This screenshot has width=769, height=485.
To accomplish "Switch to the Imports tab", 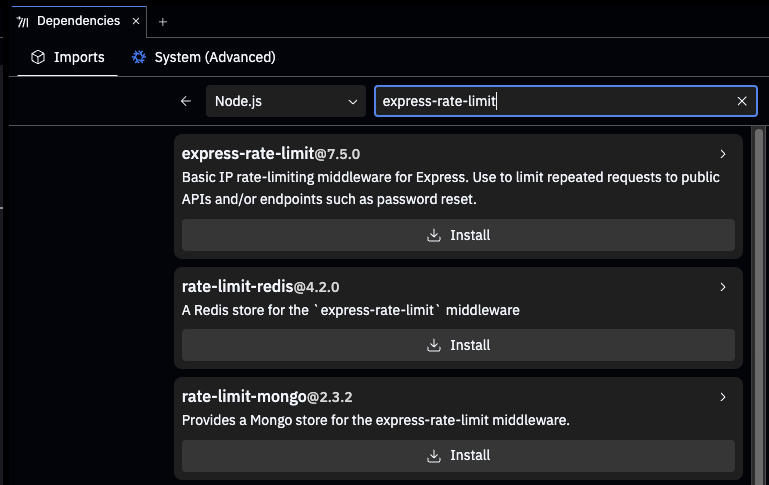I will coord(68,57).
